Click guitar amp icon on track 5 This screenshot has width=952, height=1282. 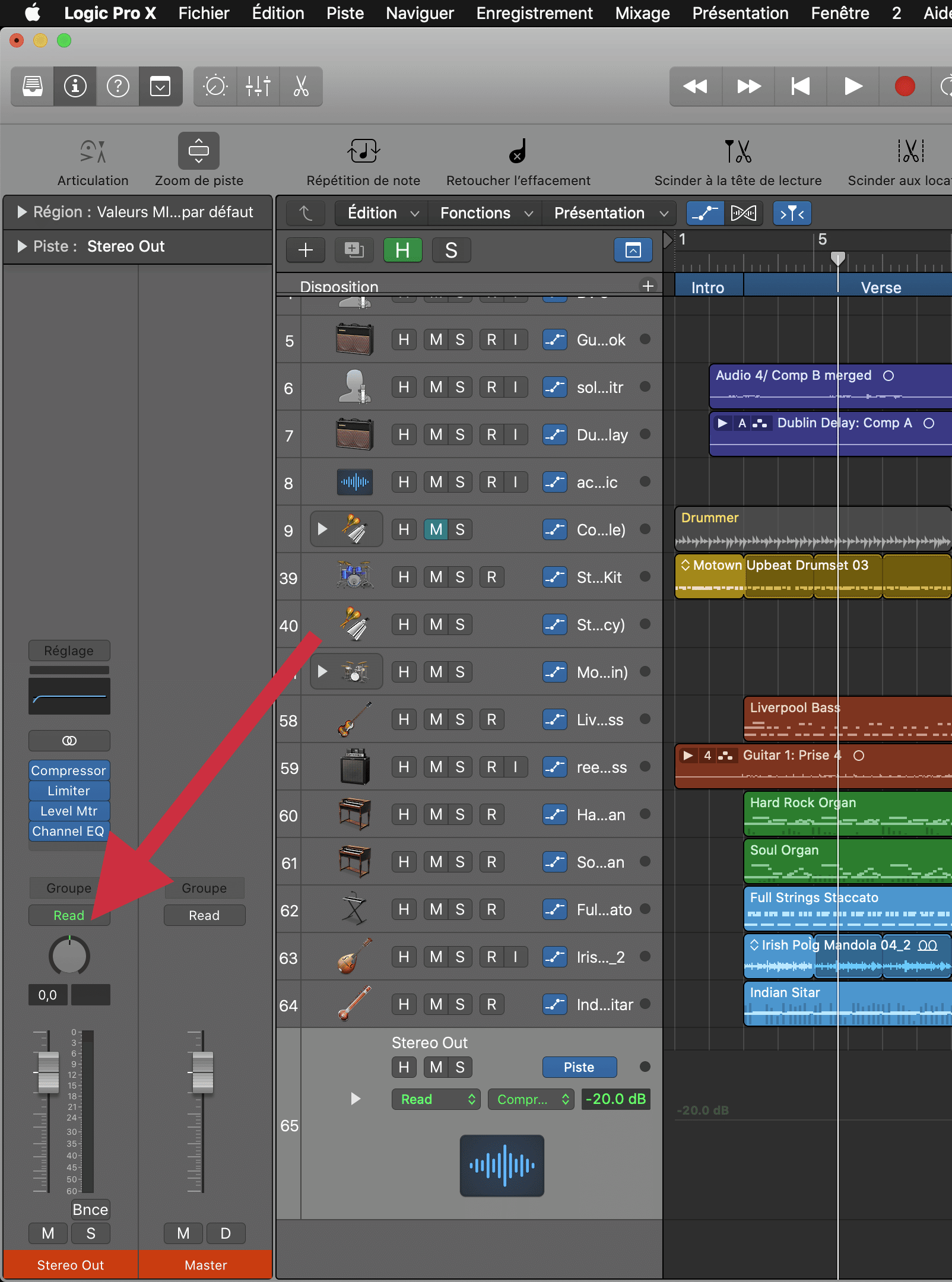(354, 339)
